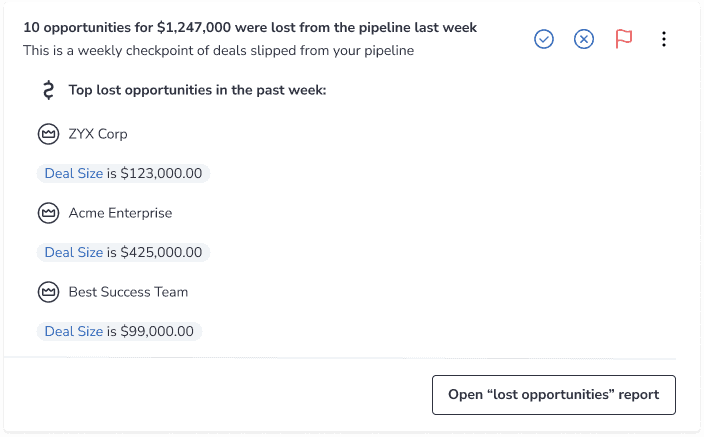Click the crown icon next to ZYX Corp
The height and width of the screenshot is (437, 704).
tap(48, 134)
